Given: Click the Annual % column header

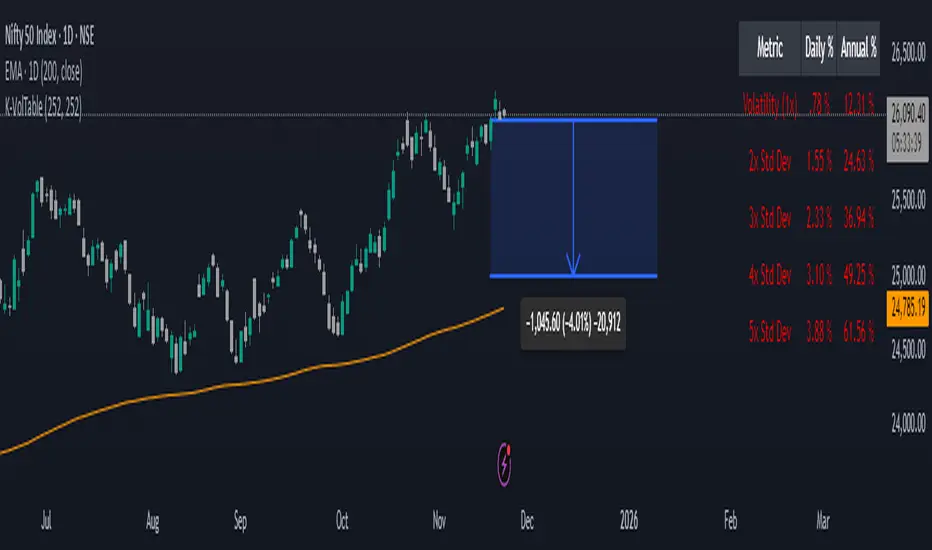Looking at the screenshot, I should (x=858, y=49).
